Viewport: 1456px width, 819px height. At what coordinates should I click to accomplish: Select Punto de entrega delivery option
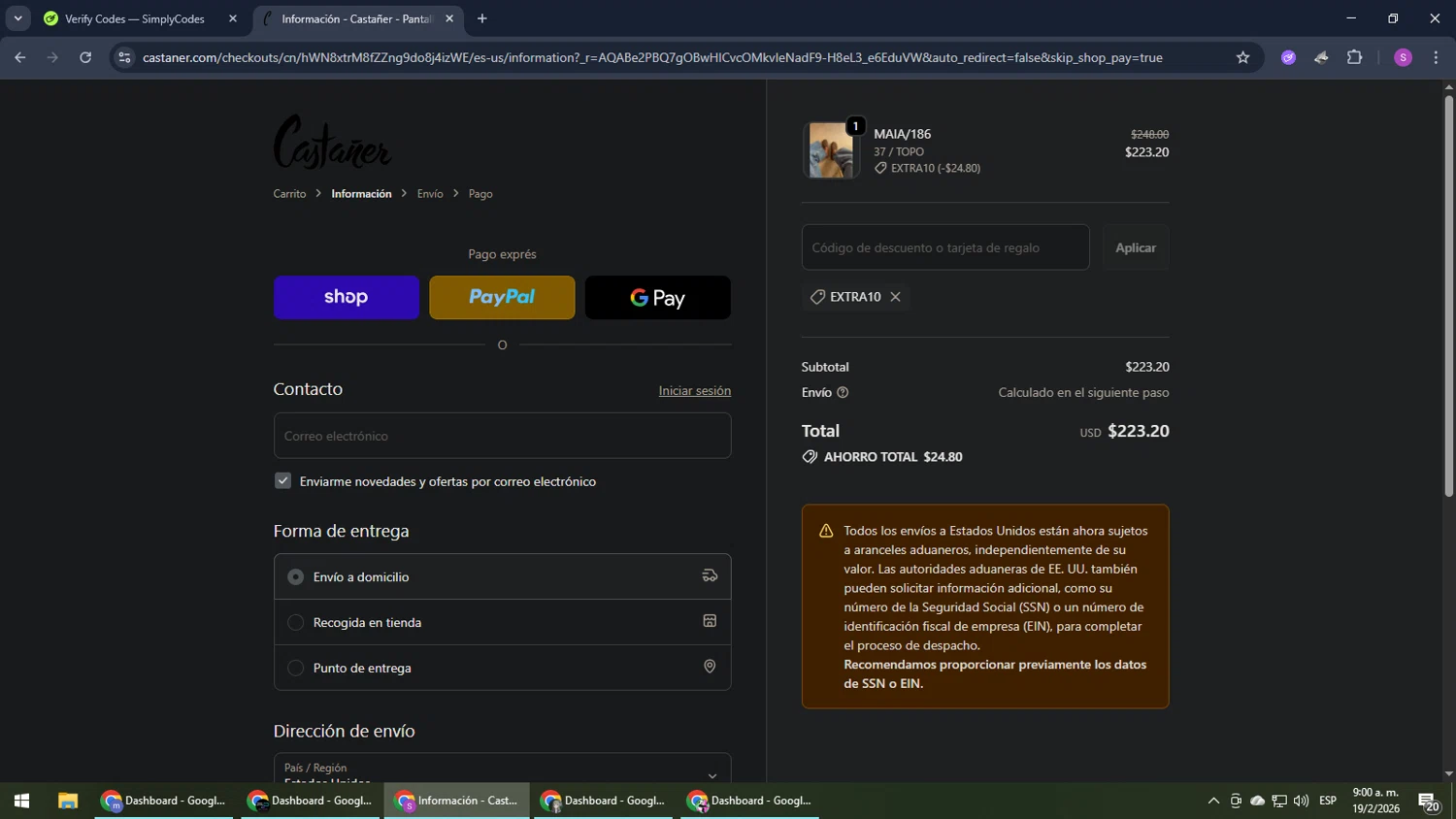[502, 668]
